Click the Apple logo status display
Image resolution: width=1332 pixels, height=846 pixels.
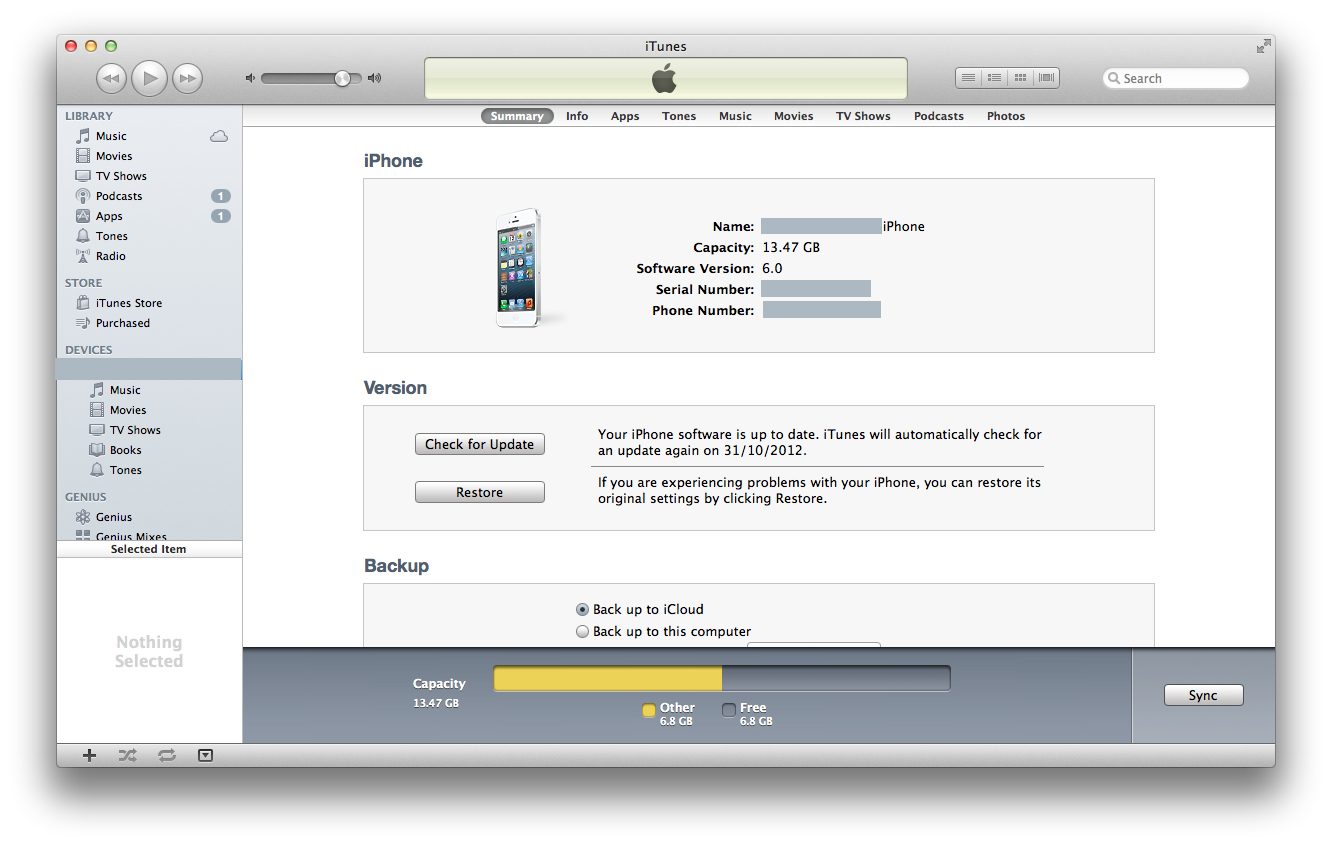[x=665, y=78]
